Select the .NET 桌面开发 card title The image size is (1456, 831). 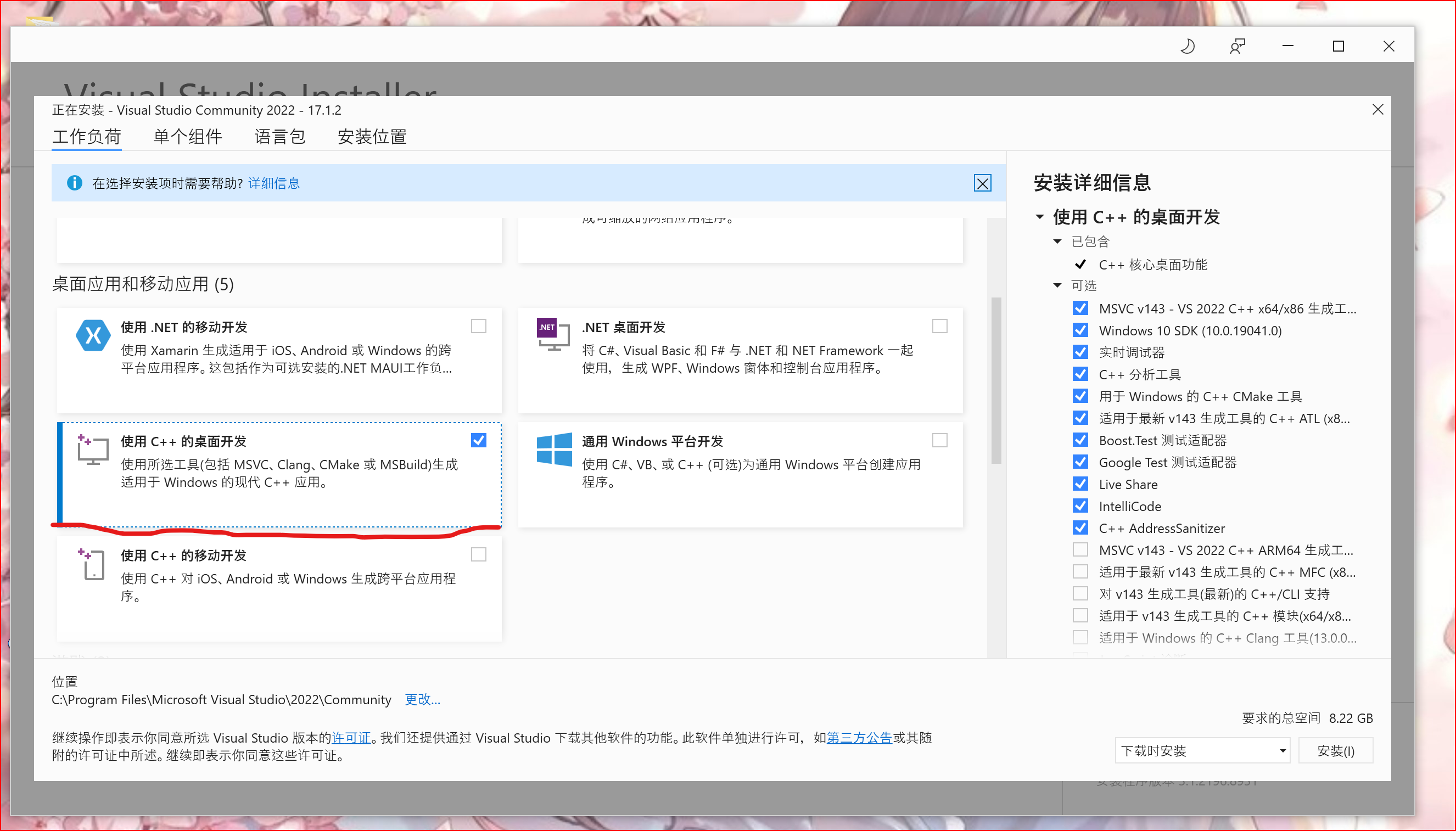pyautogui.click(x=623, y=327)
